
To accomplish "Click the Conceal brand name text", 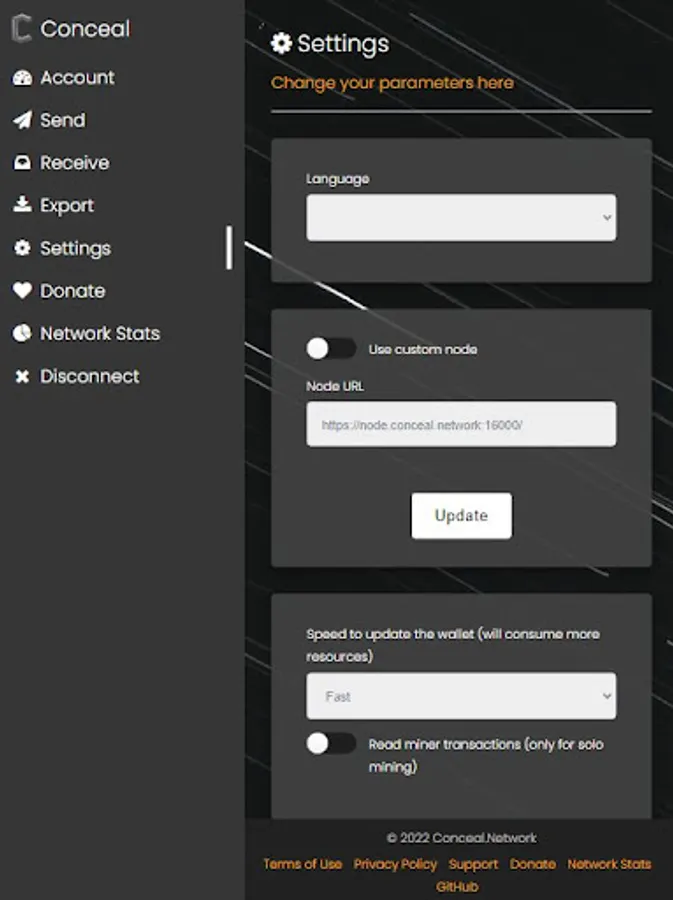I will pos(85,29).
